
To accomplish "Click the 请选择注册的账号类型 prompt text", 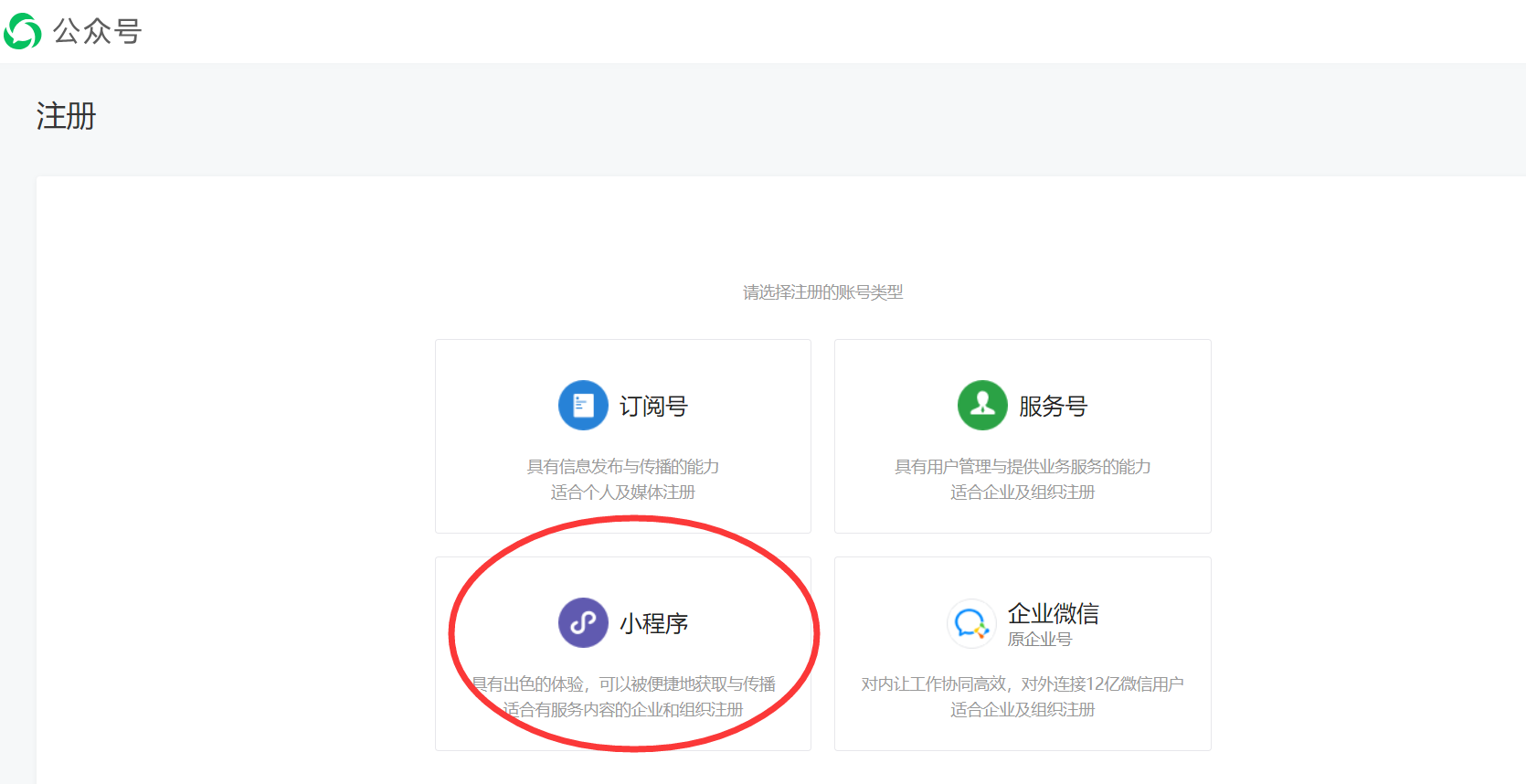I will pos(822,292).
